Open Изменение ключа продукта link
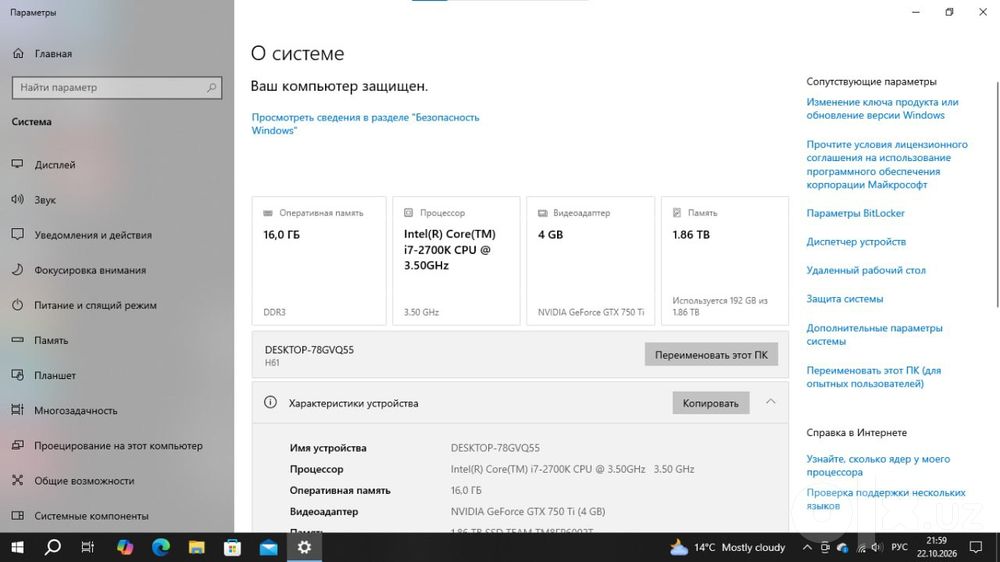Screen dimensions: 1000x562 pos(882,108)
